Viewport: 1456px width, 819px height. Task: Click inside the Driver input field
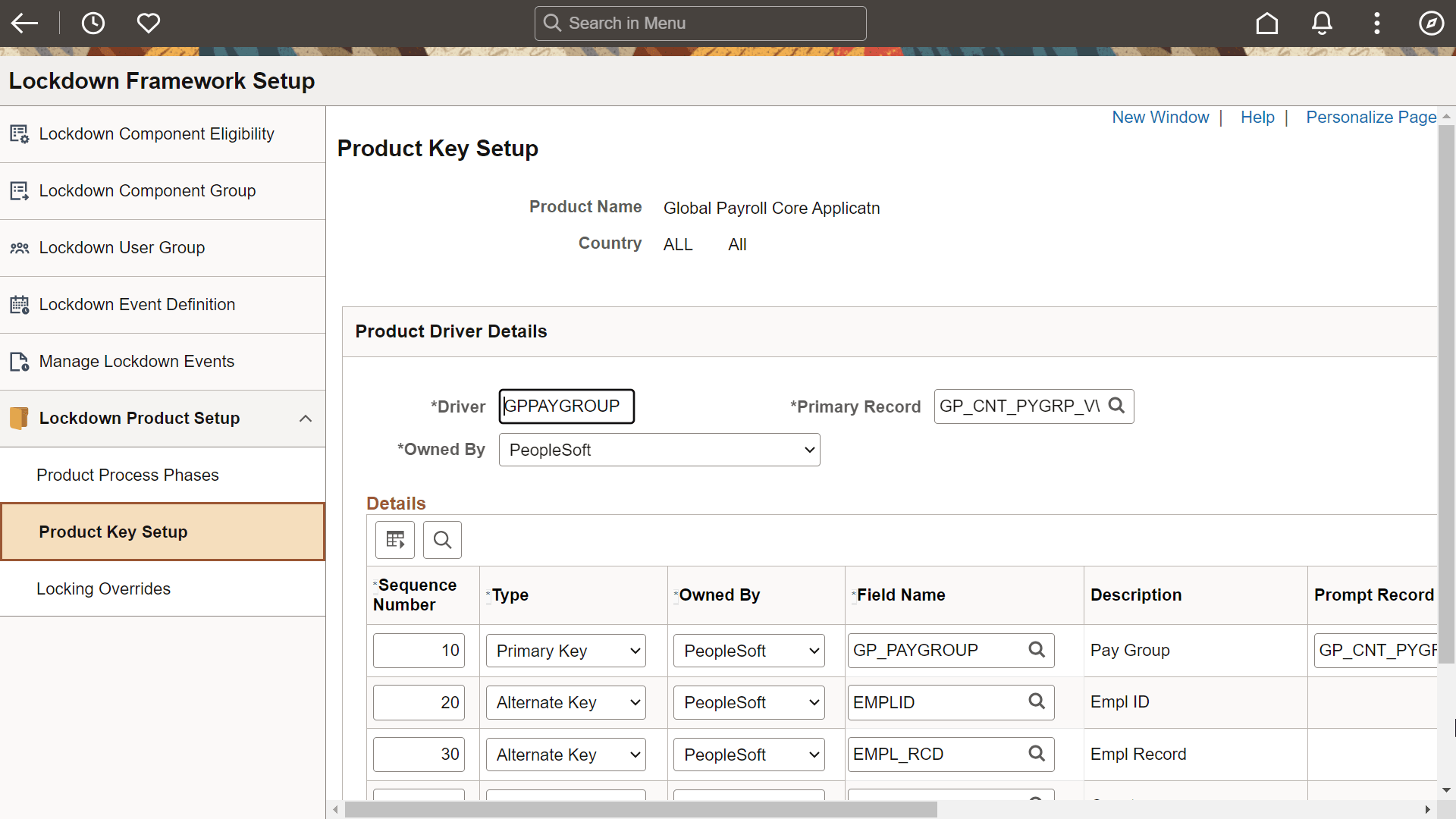(x=566, y=406)
